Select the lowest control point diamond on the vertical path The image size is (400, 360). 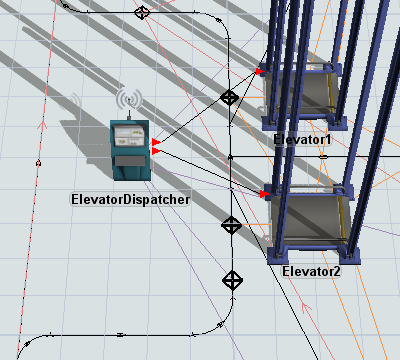[232, 280]
